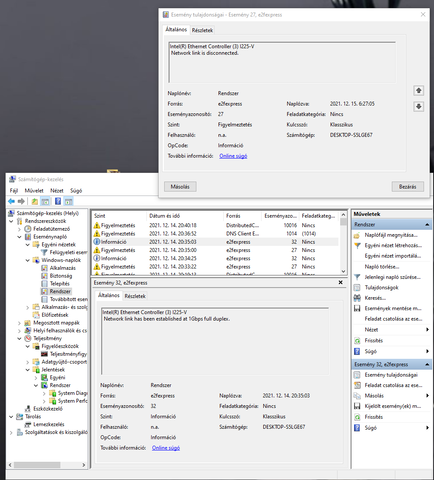Expand Alkalmazás- és szolgáltatásnaplók node

tap(28, 307)
